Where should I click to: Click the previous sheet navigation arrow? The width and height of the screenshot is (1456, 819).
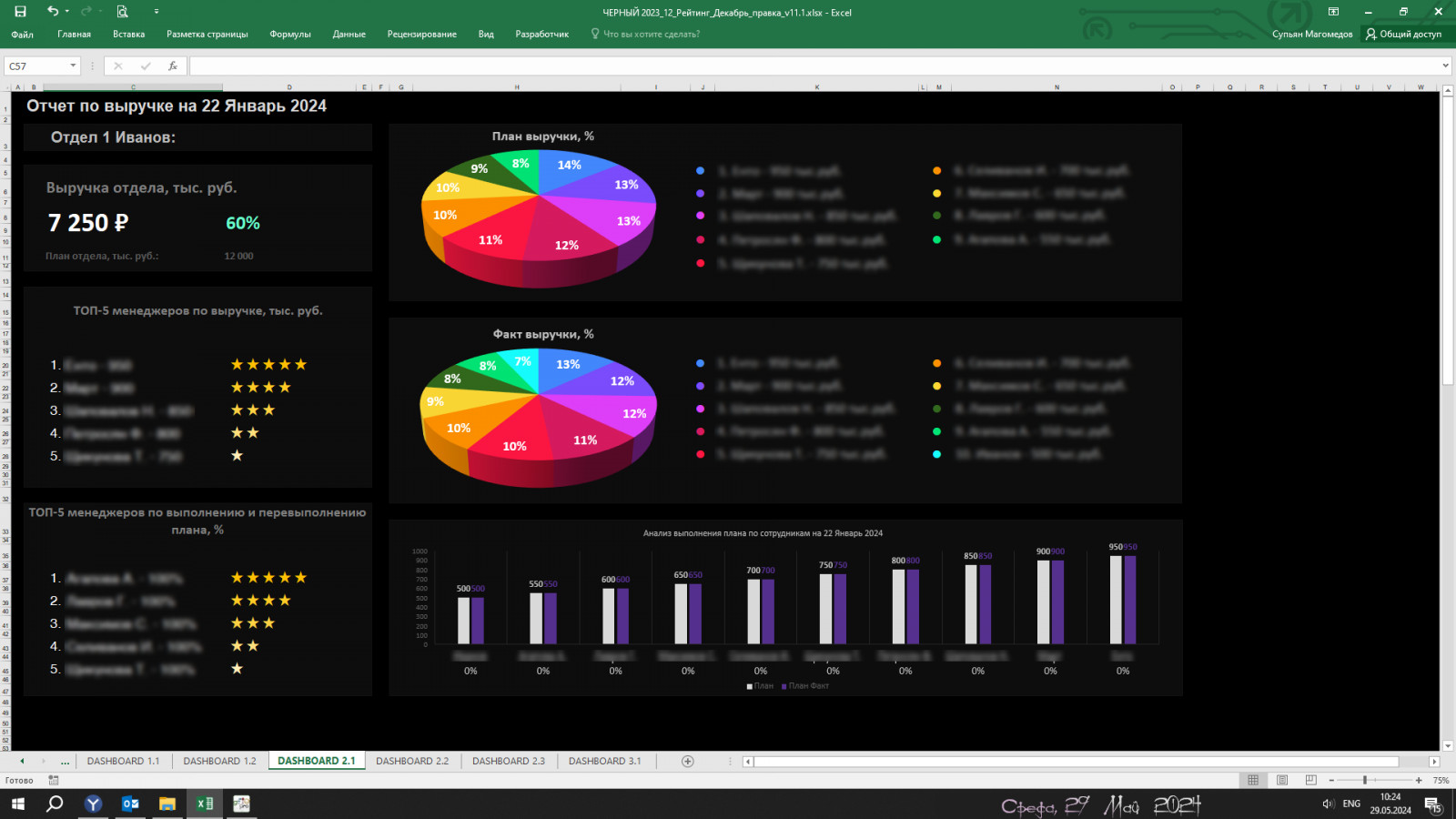coord(21,761)
